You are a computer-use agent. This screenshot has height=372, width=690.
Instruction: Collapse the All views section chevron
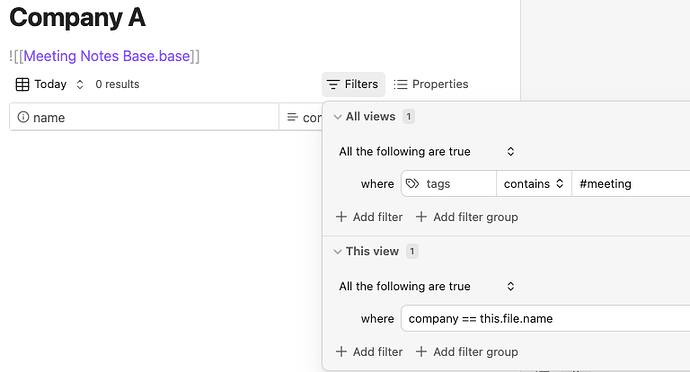338,117
